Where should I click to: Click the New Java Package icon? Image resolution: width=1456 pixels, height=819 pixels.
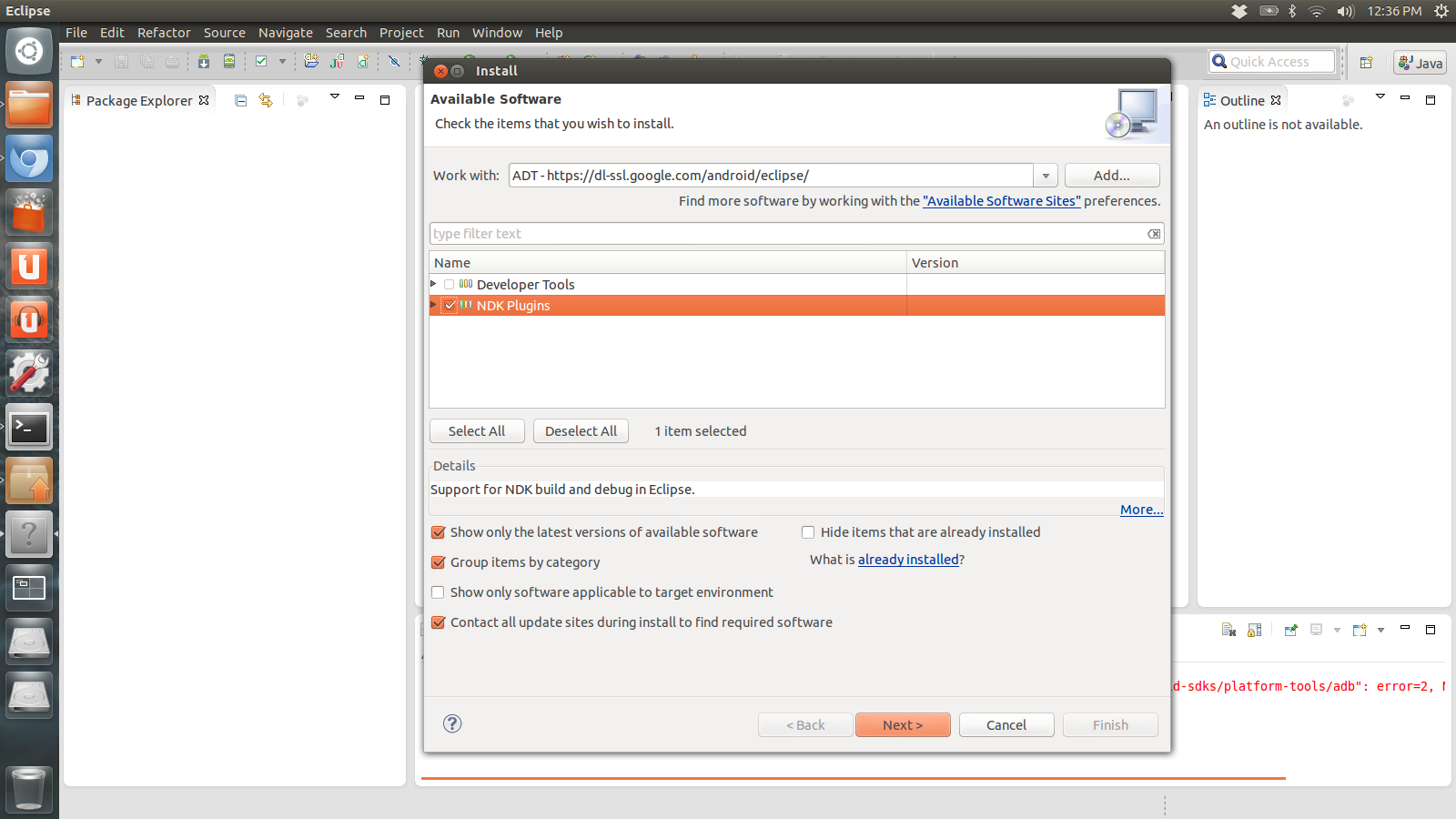click(x=311, y=62)
